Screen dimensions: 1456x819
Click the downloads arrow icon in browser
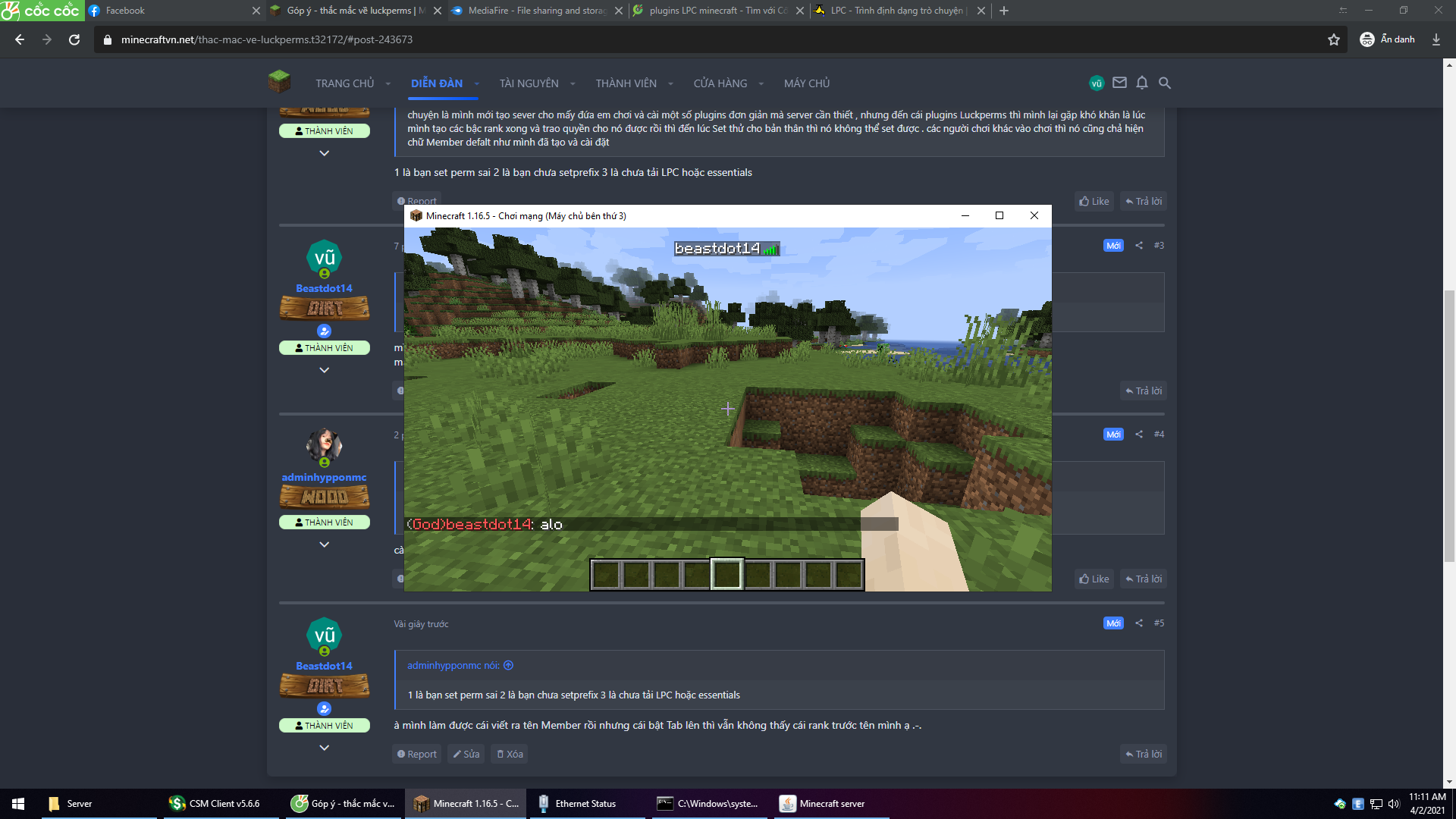click(1436, 39)
